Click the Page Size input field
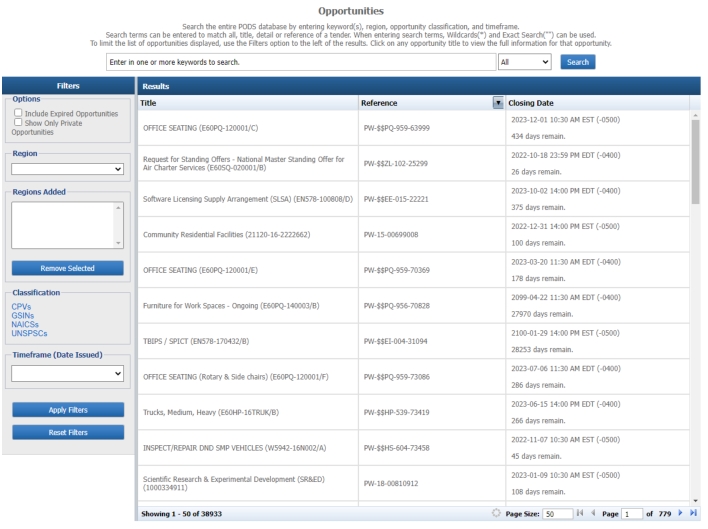708x529 pixels. [558, 514]
